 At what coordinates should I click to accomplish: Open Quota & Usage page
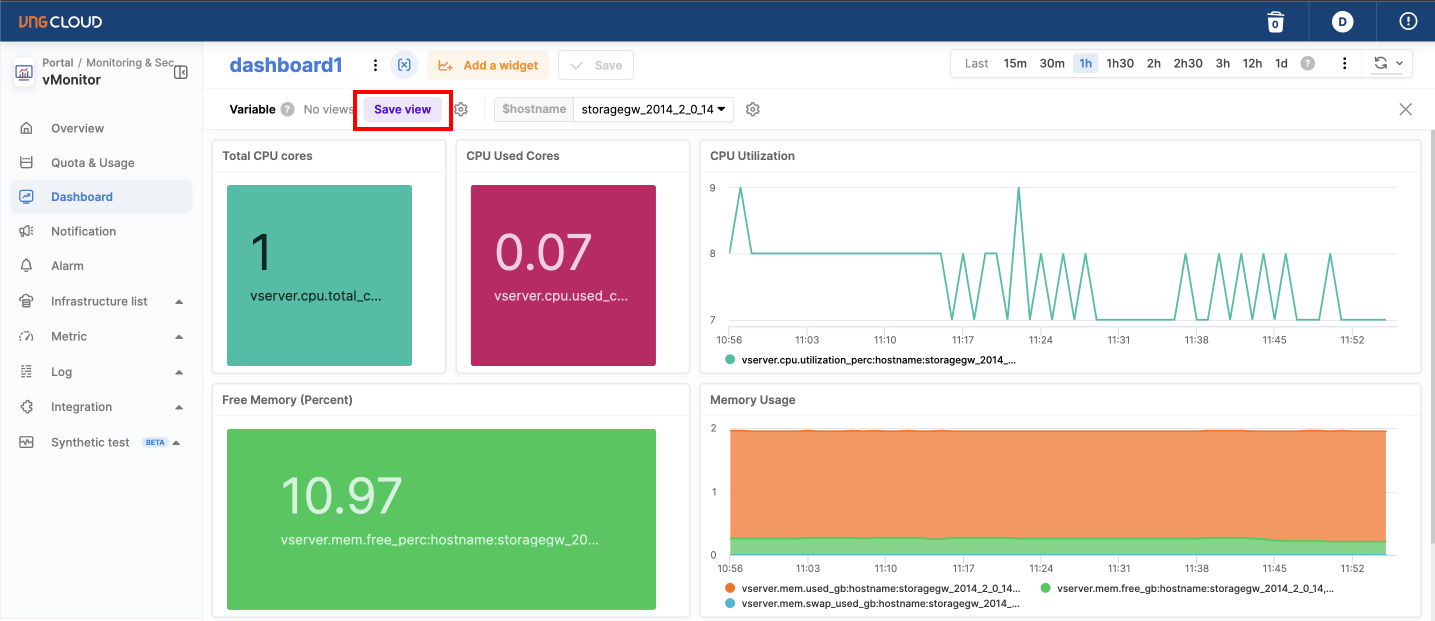[93, 163]
